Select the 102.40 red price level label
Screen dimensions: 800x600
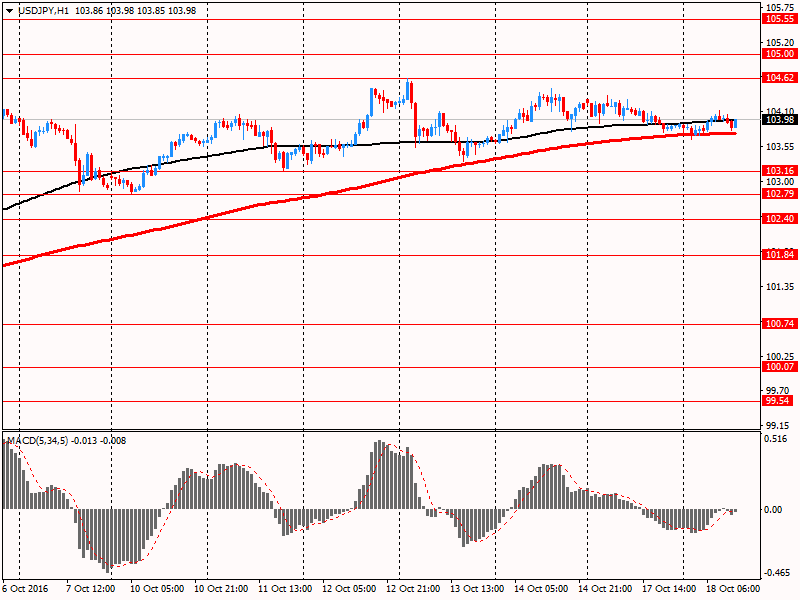[780, 219]
